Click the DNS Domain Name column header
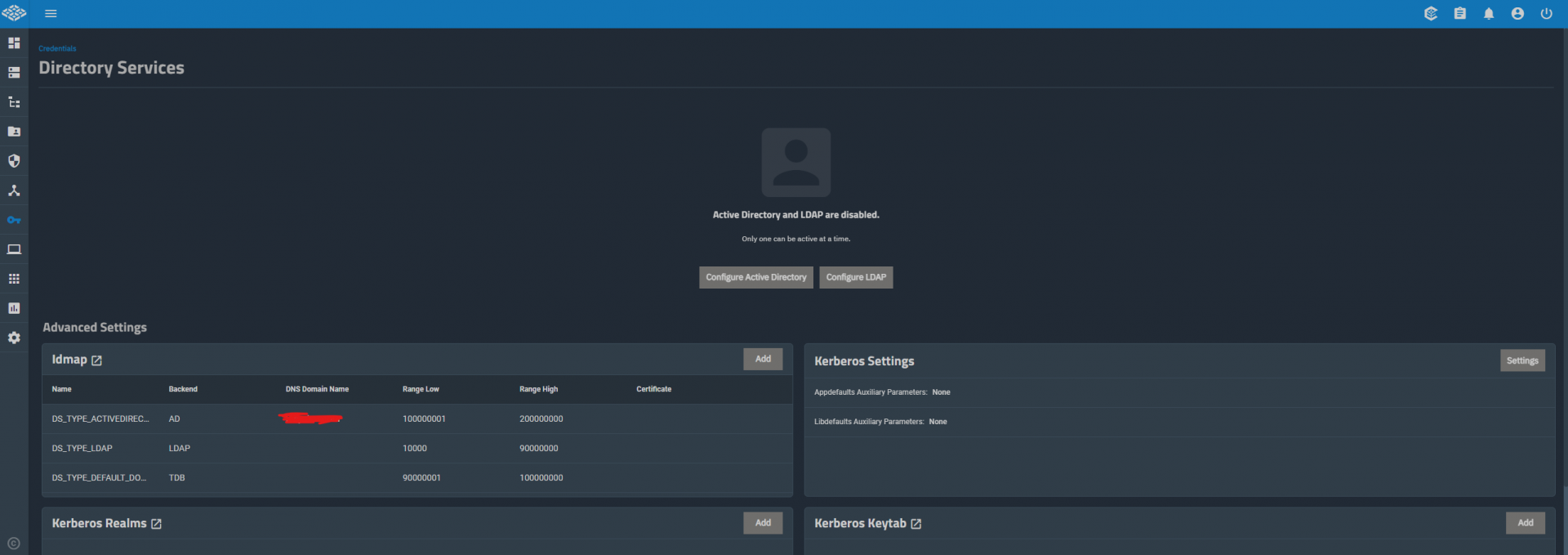 pos(317,389)
